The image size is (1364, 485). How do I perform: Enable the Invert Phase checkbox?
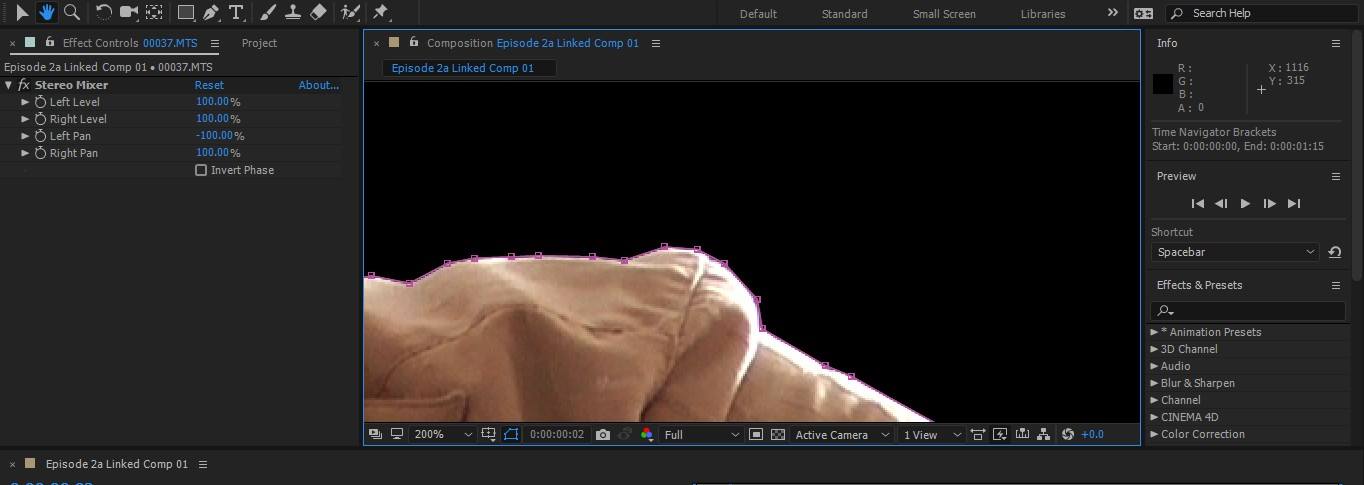[x=201, y=170]
